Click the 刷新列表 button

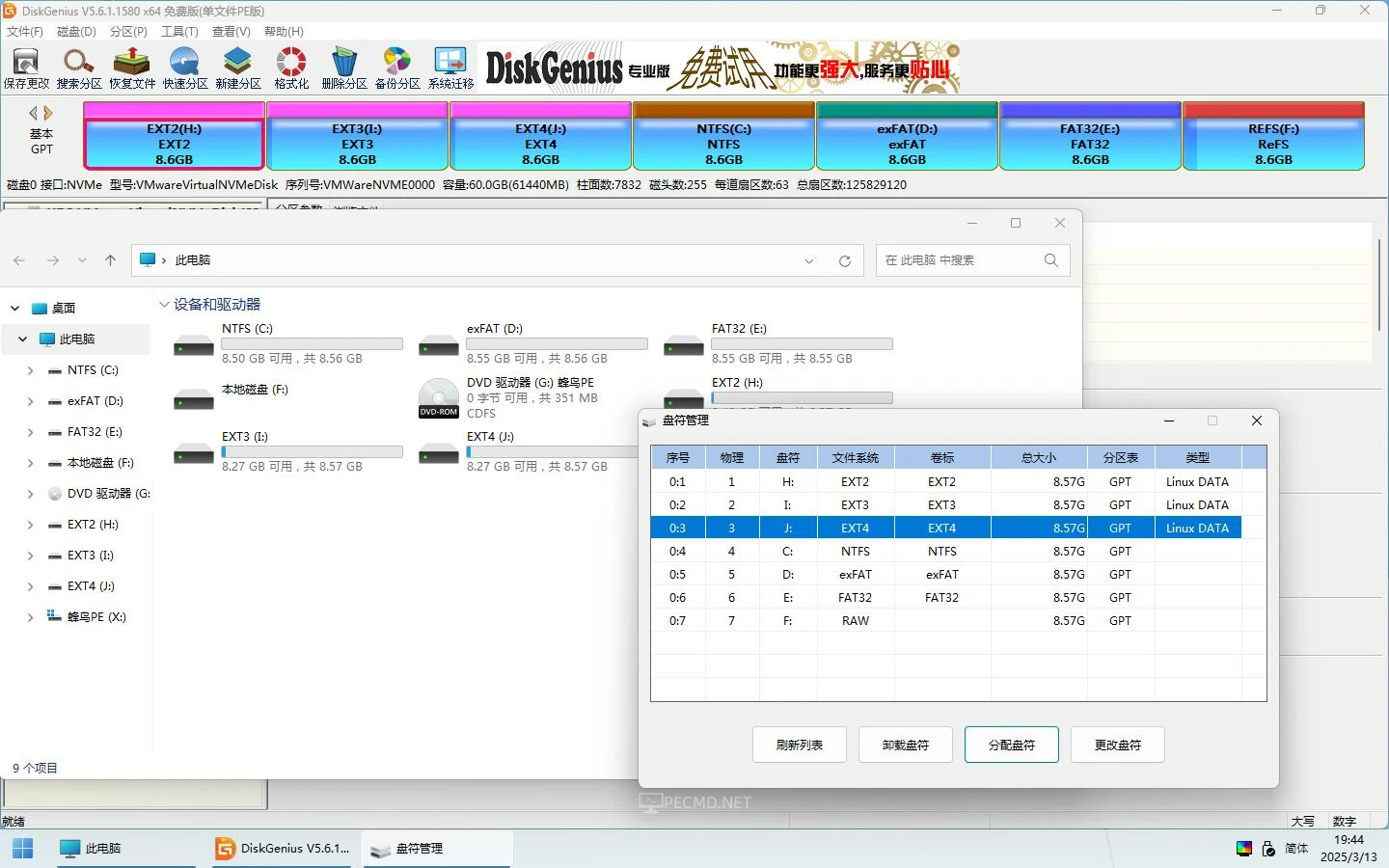(800, 745)
